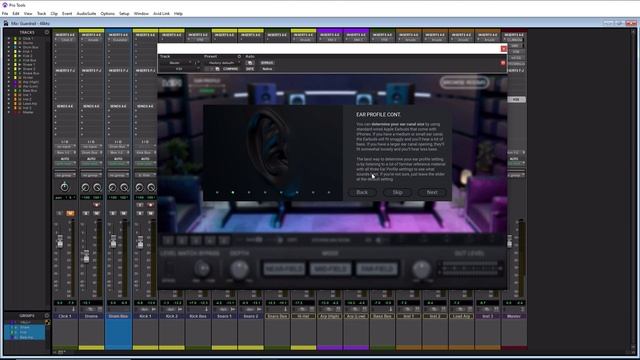Click the right pan knob on Drum Bus channel
This screenshot has height=360, width=640.
[124, 187]
